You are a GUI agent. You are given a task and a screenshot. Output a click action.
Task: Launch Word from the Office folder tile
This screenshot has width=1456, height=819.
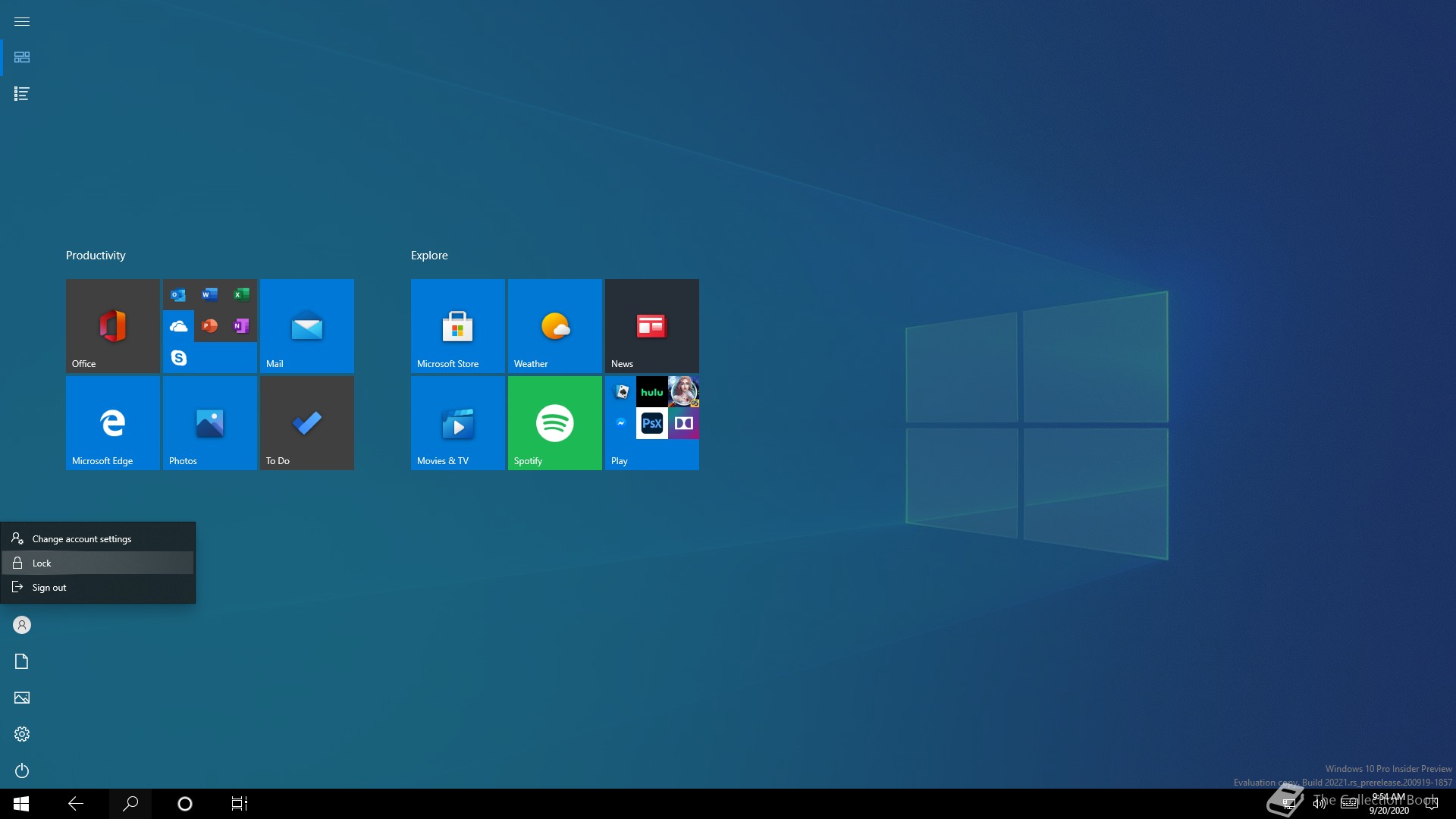[x=210, y=294]
